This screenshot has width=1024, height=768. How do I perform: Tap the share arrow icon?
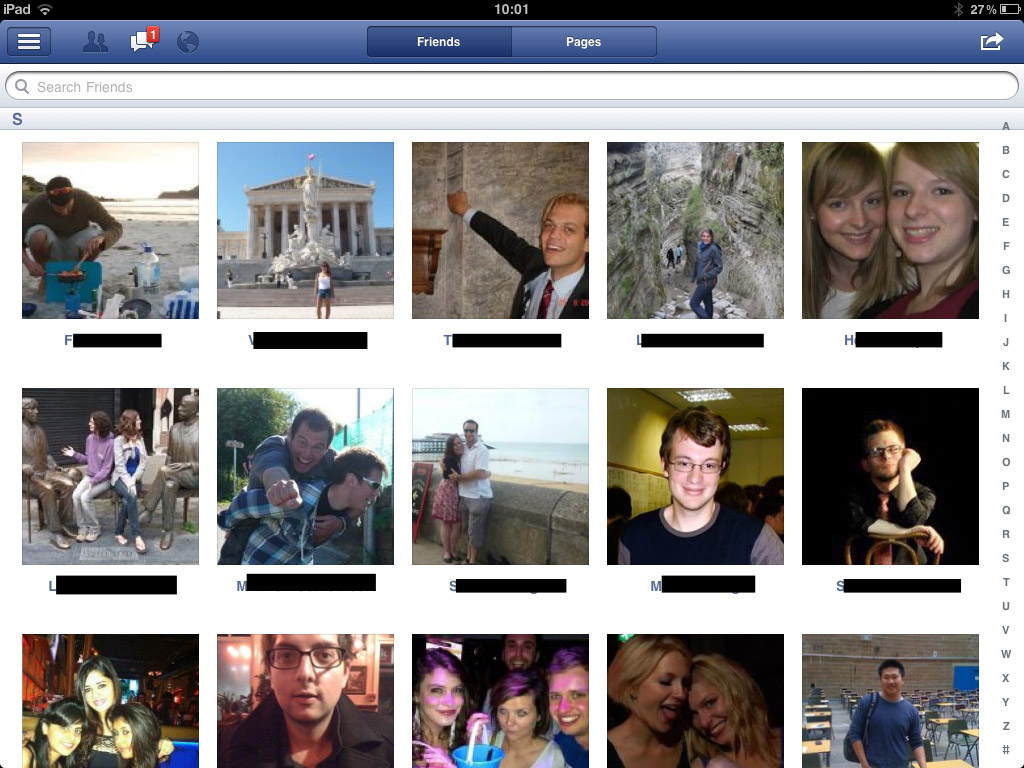point(991,42)
